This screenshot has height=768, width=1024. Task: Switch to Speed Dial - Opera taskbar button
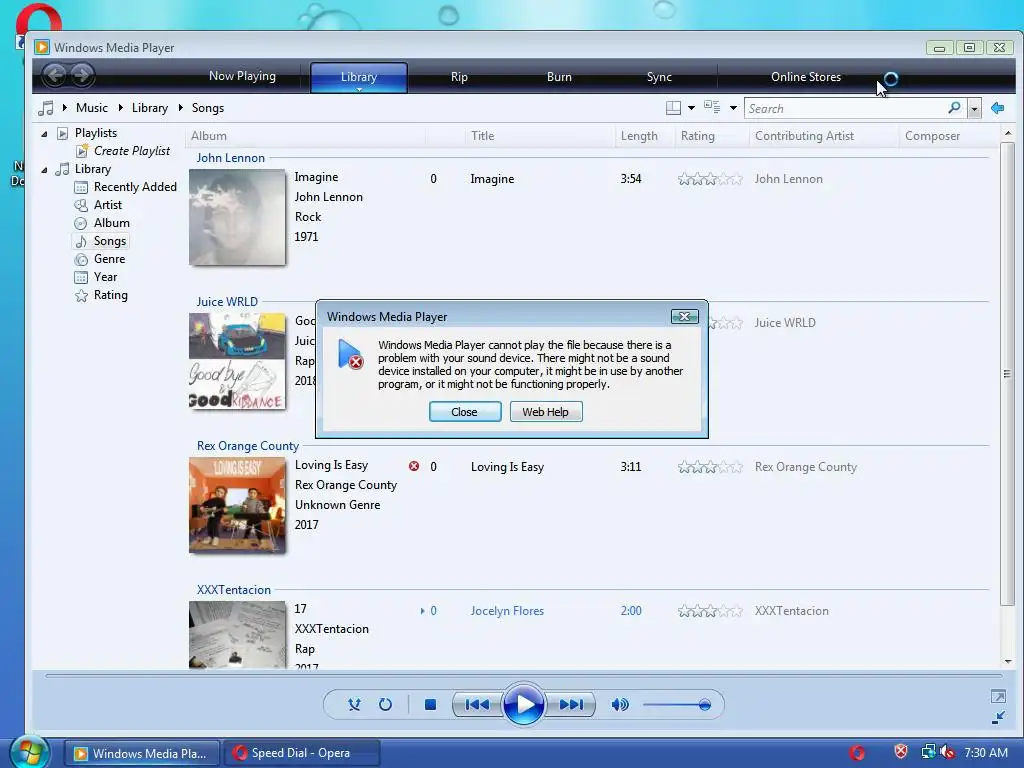click(301, 753)
